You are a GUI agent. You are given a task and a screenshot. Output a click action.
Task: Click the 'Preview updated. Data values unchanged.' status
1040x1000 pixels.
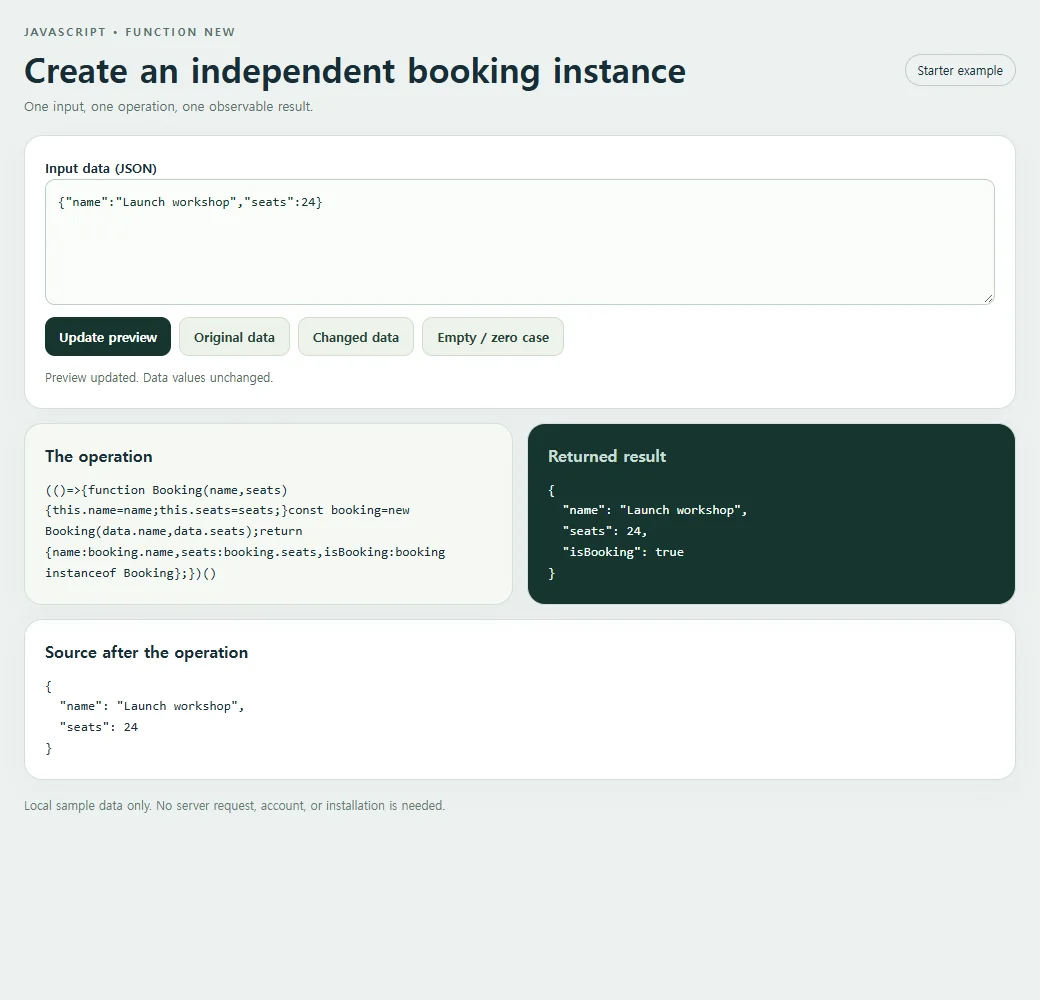click(159, 377)
